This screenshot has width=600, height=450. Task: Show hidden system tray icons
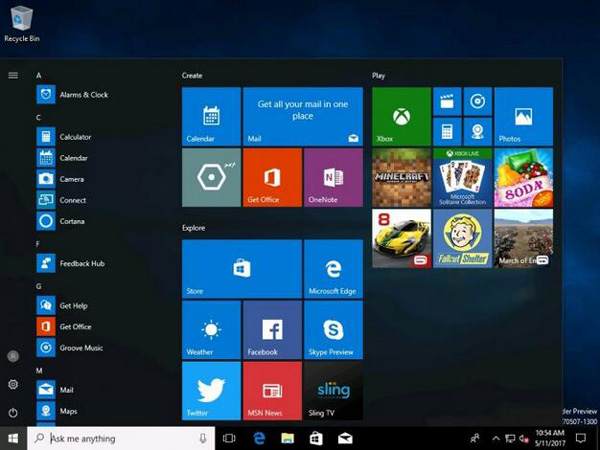pos(496,439)
